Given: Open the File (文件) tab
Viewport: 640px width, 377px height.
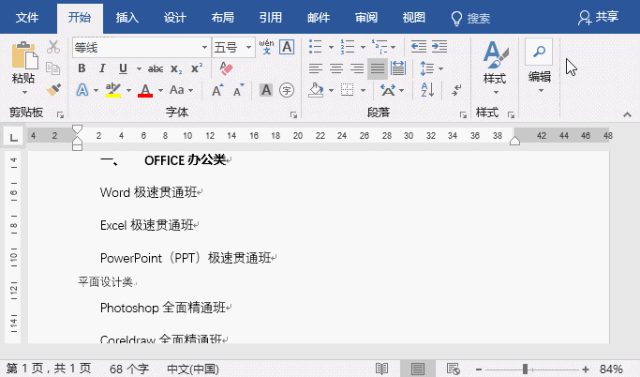Looking at the screenshot, I should (27, 18).
